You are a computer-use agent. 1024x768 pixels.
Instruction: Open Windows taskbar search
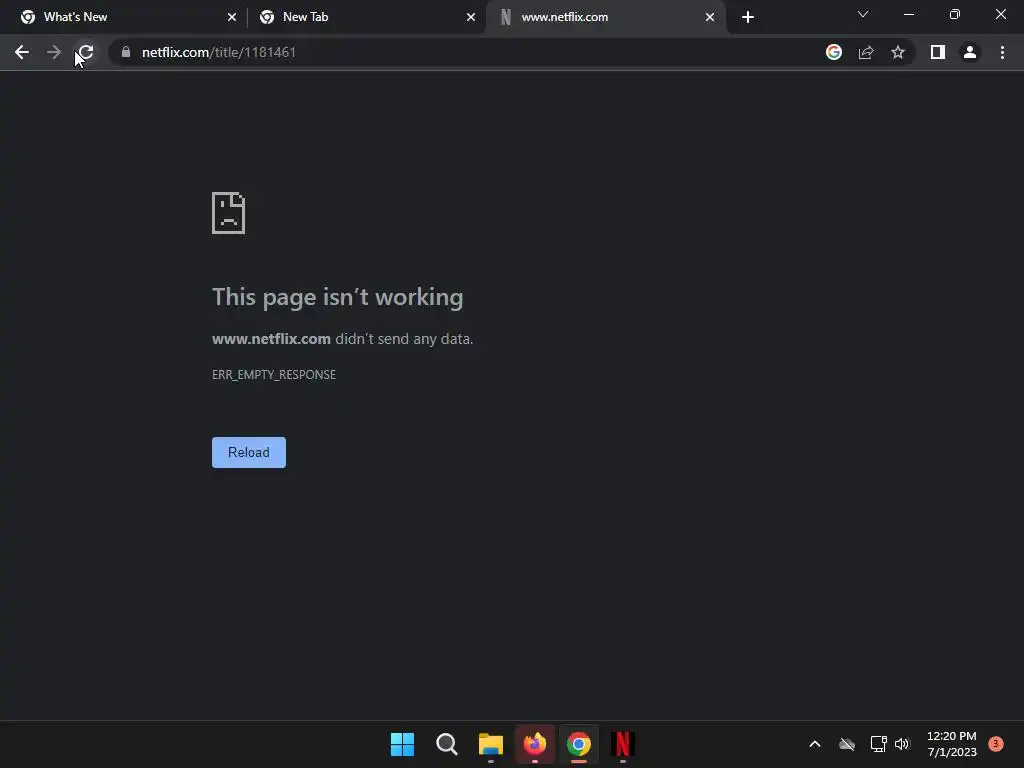[x=447, y=744]
